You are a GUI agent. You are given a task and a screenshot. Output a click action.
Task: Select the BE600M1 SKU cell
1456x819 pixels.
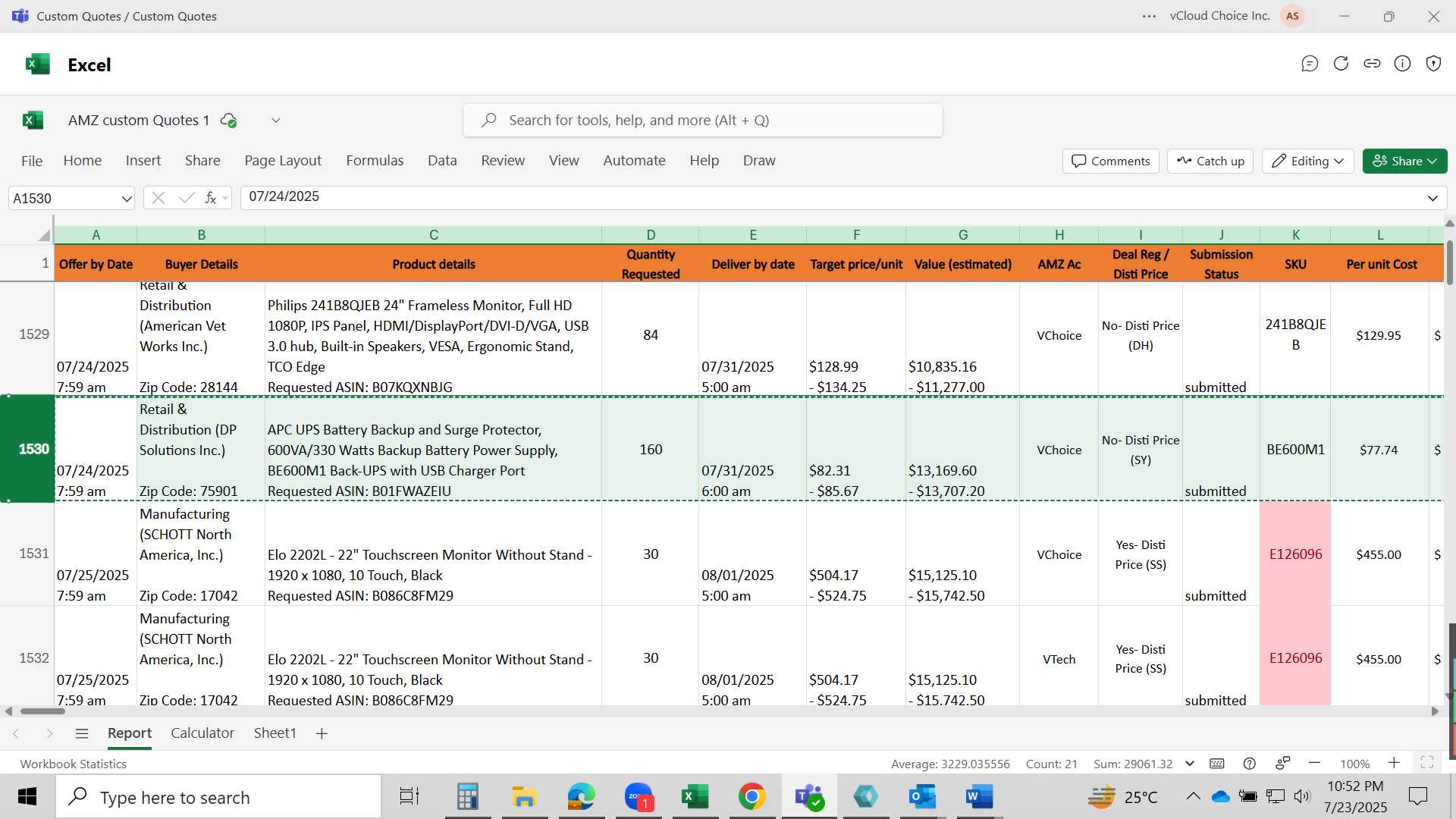(1295, 449)
